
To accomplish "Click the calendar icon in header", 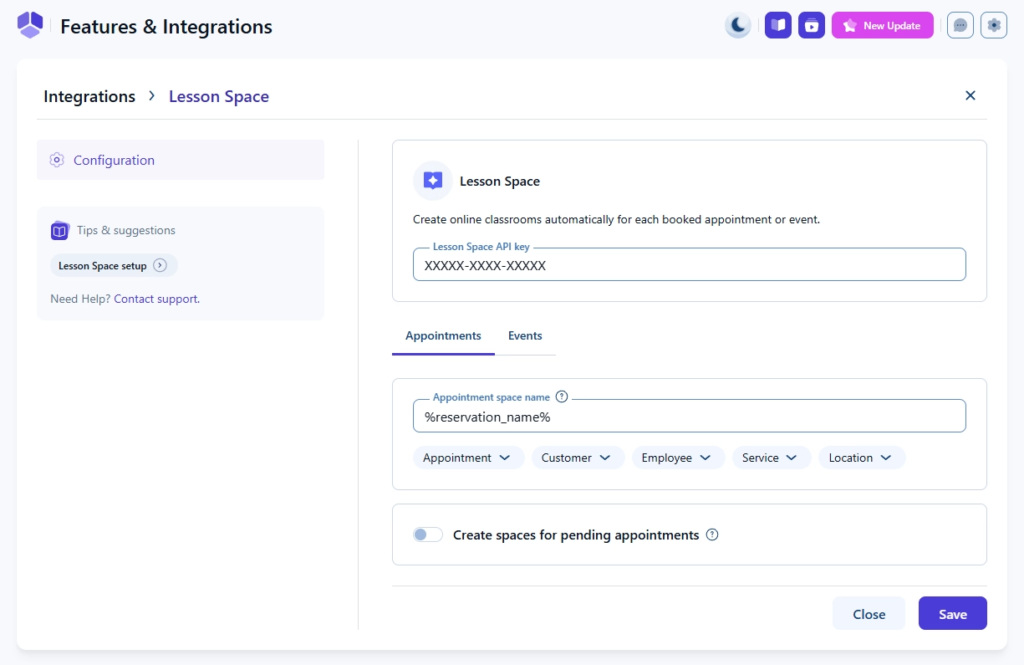I will pos(811,25).
